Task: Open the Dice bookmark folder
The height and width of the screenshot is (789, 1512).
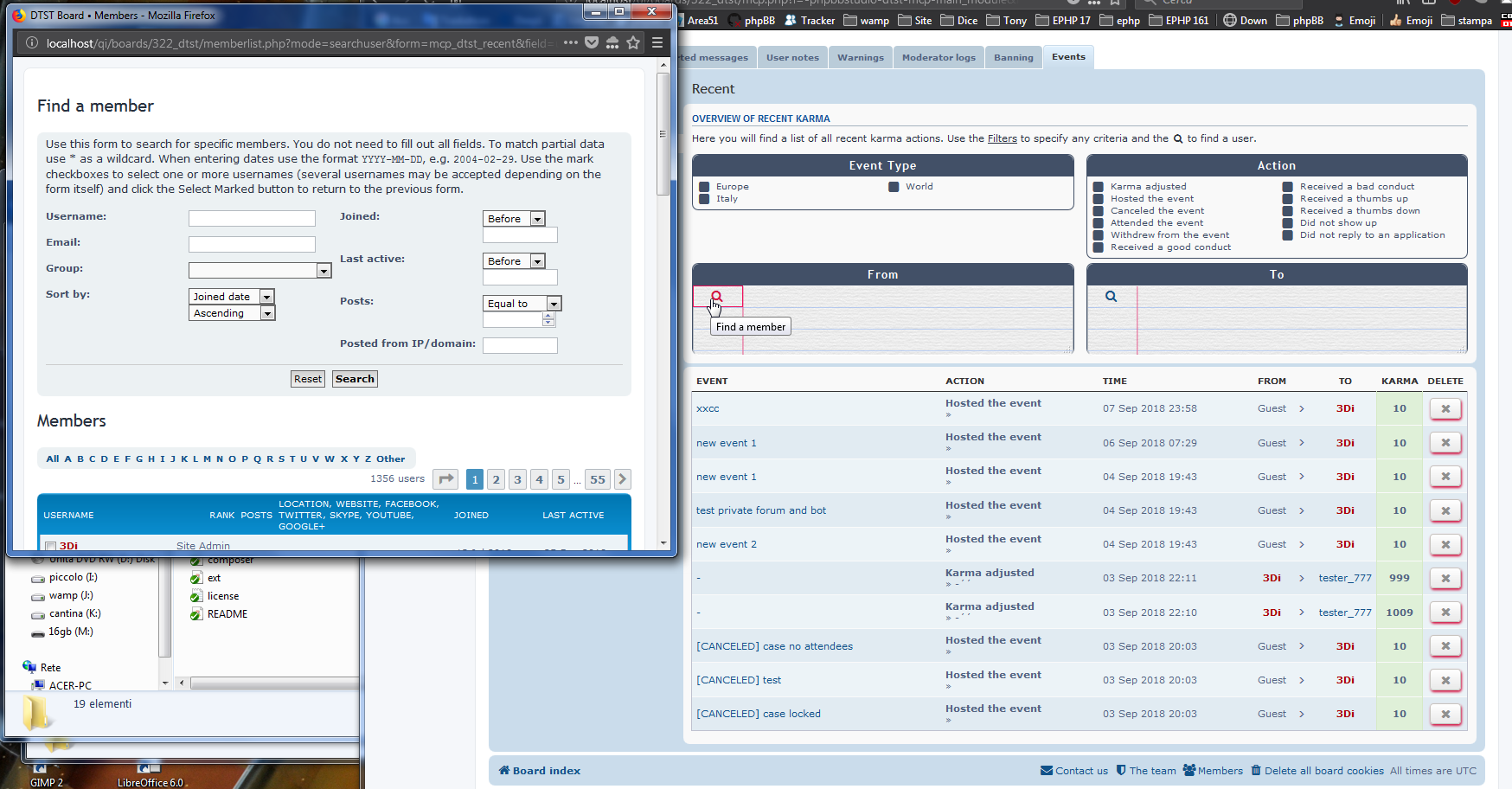Action: click(959, 20)
